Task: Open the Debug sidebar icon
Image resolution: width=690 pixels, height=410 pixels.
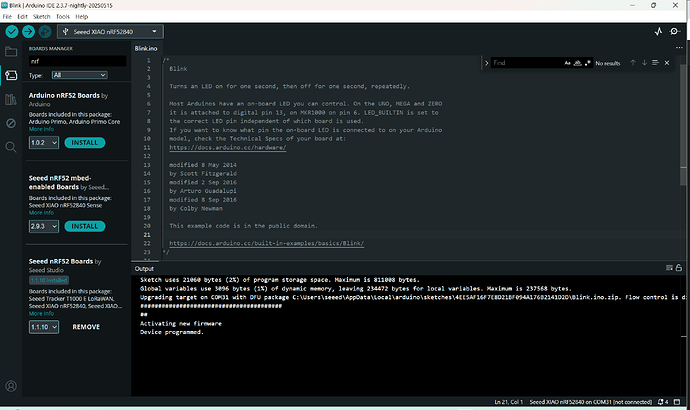Action: point(11,123)
